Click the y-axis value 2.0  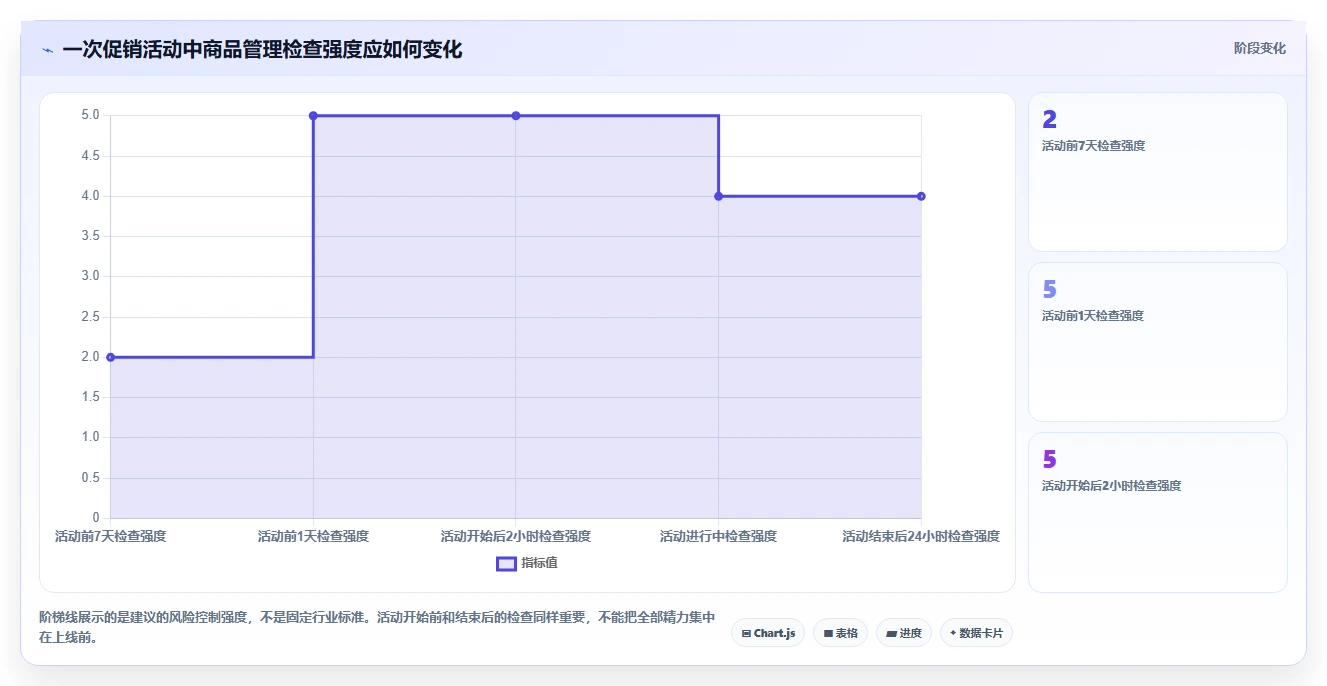pyautogui.click(x=90, y=357)
